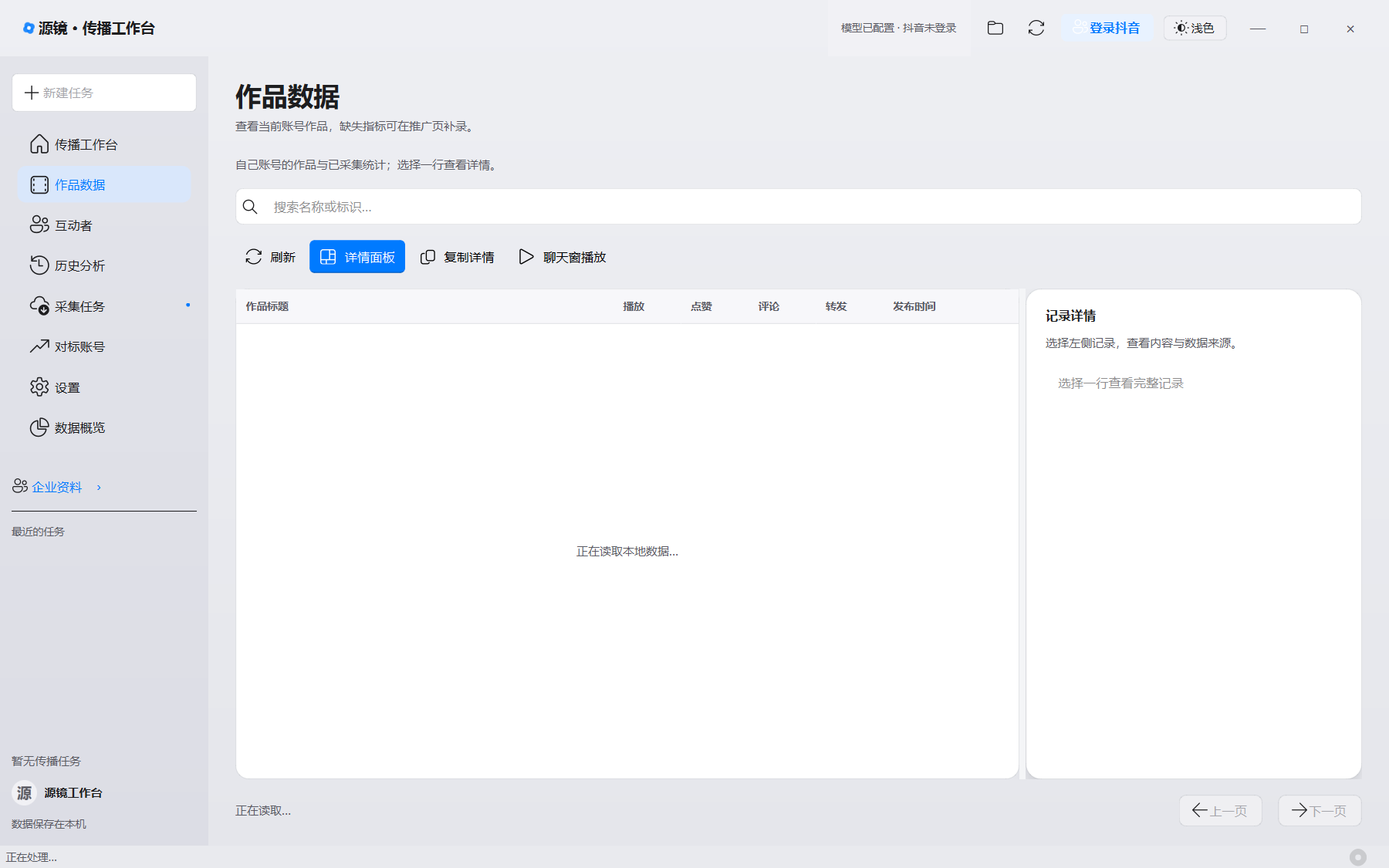Click 下一页 next page button

1320,810
